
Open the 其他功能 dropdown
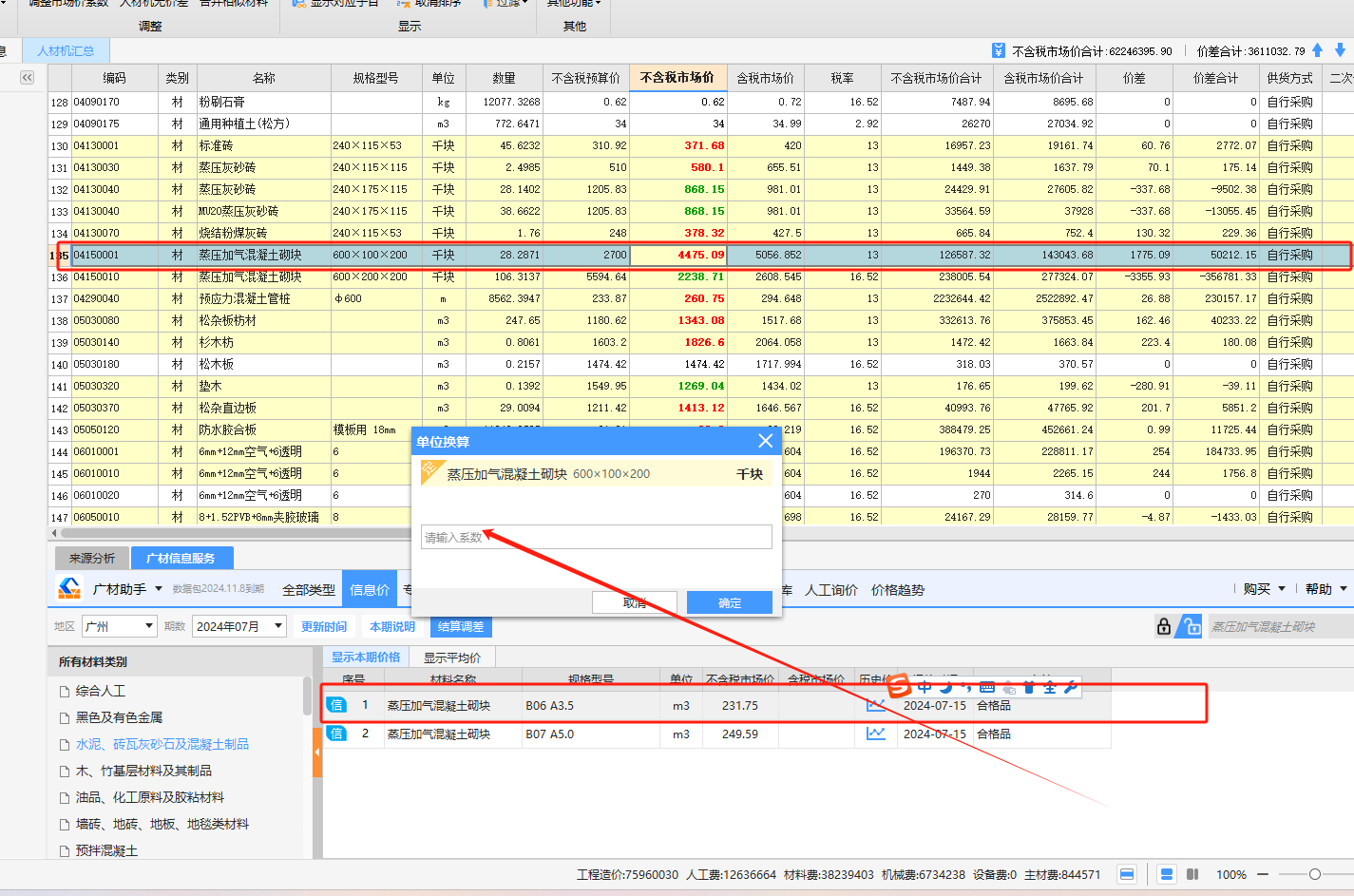point(575,3)
